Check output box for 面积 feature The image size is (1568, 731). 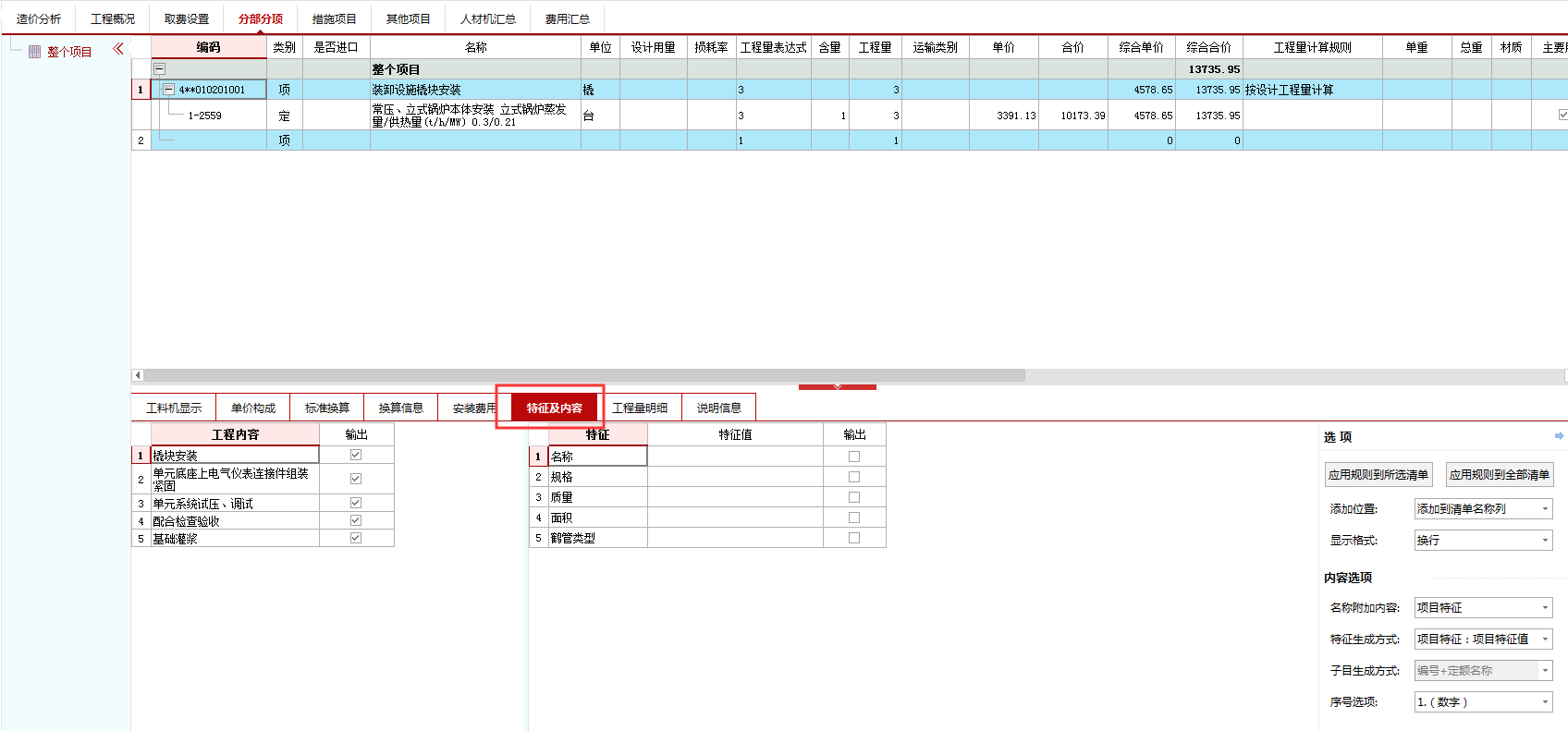pos(854,518)
